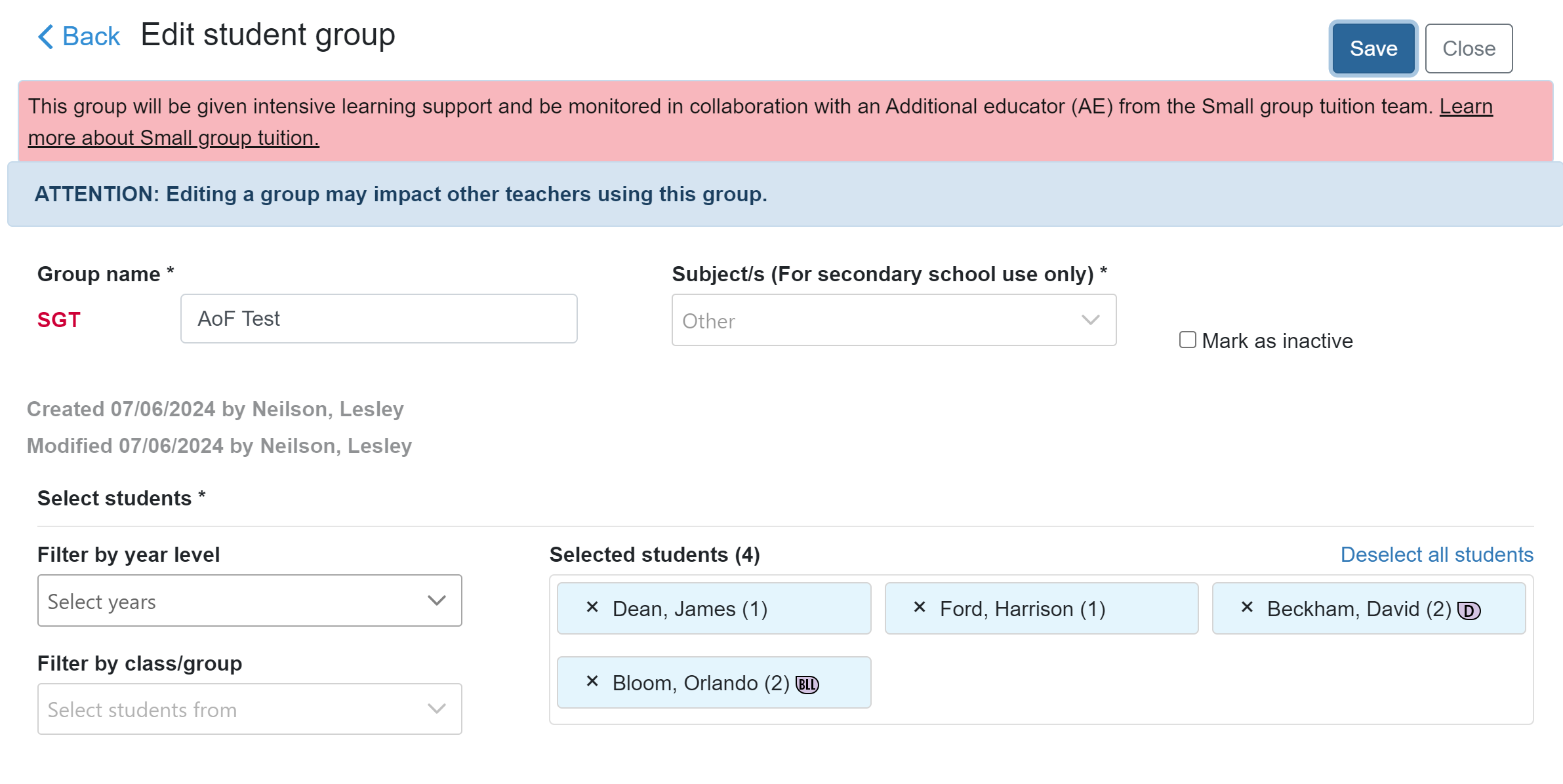Open Learn more about Small group tuition link

173,138
